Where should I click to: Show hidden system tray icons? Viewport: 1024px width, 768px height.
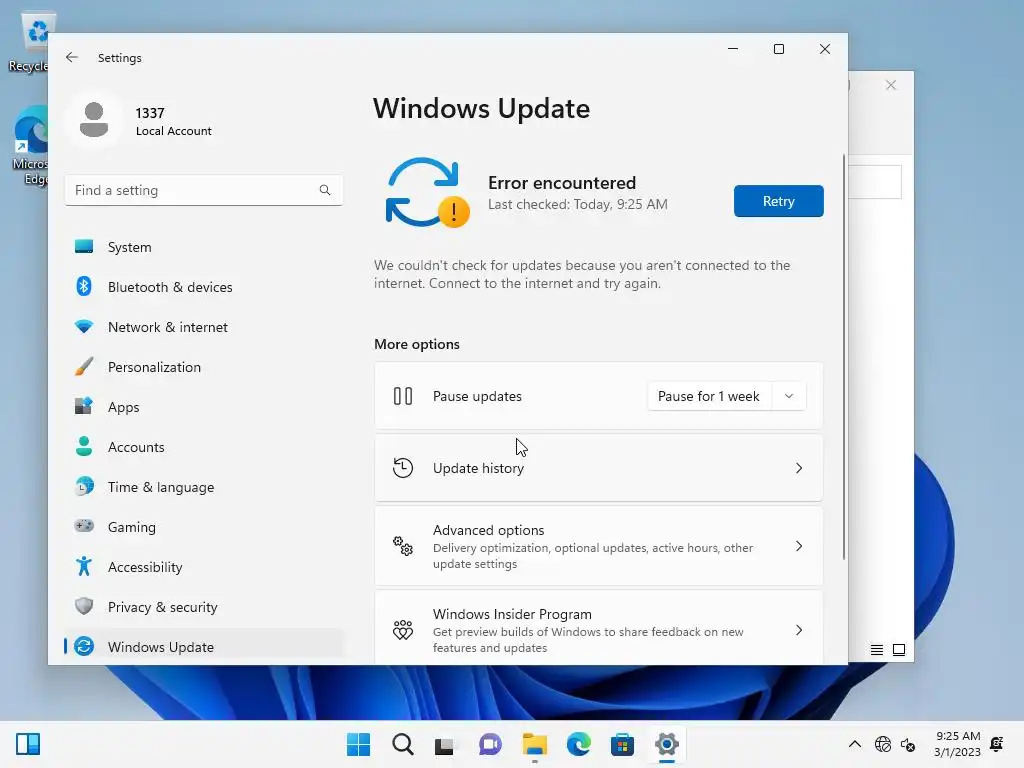(x=854, y=744)
